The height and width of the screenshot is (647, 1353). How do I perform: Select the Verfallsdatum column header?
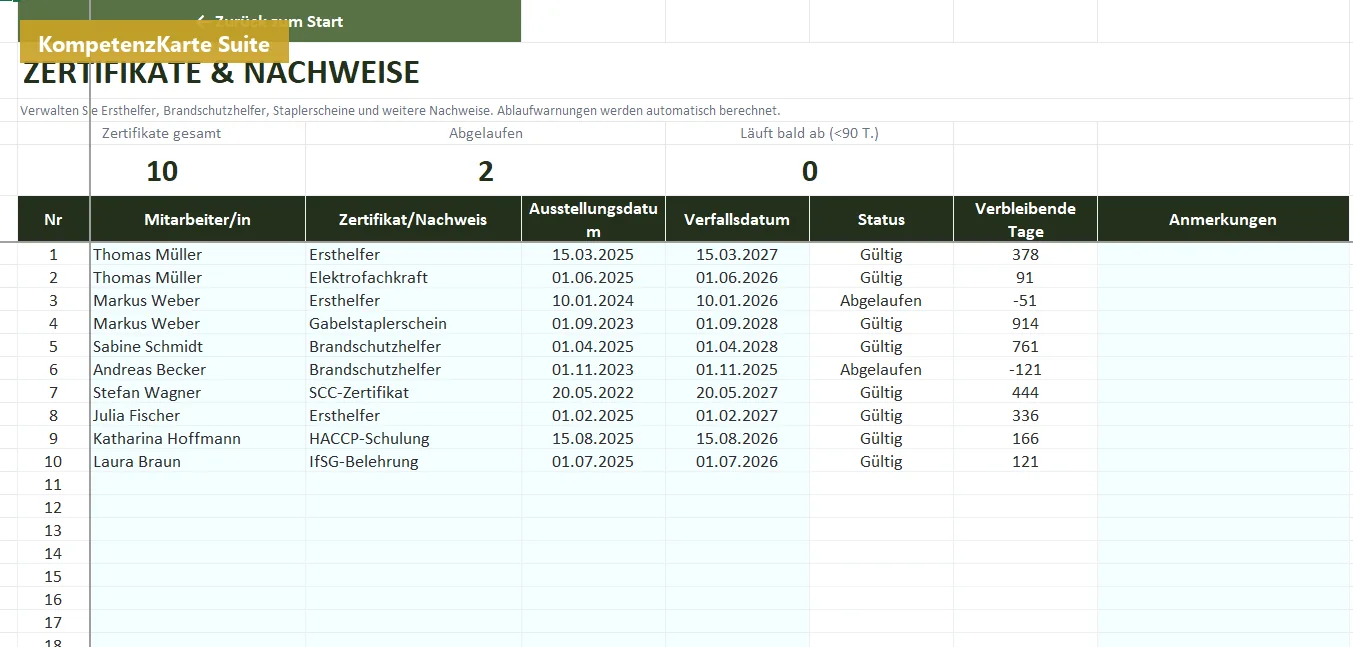coord(737,219)
